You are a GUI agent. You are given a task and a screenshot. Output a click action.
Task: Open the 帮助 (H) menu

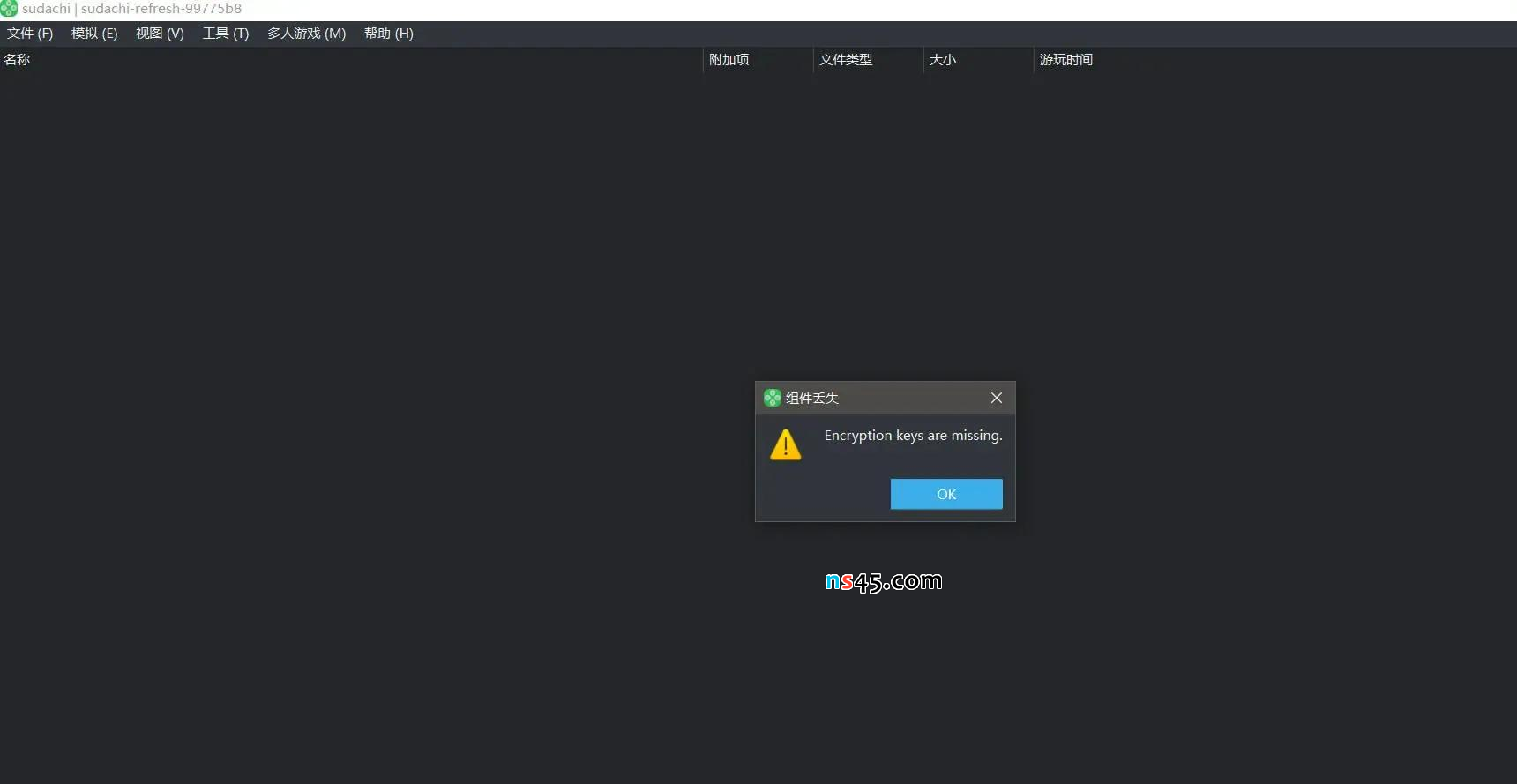pyautogui.click(x=388, y=34)
